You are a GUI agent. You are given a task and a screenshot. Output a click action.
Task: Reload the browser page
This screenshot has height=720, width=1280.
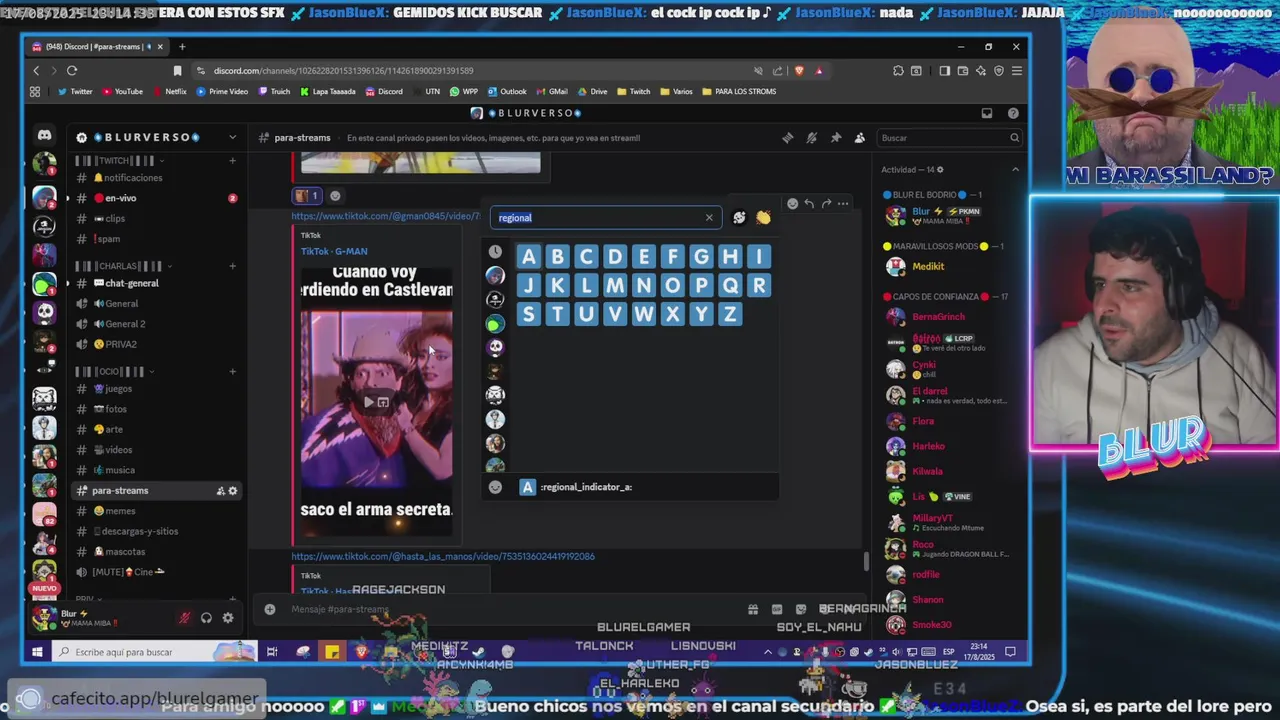(x=72, y=70)
